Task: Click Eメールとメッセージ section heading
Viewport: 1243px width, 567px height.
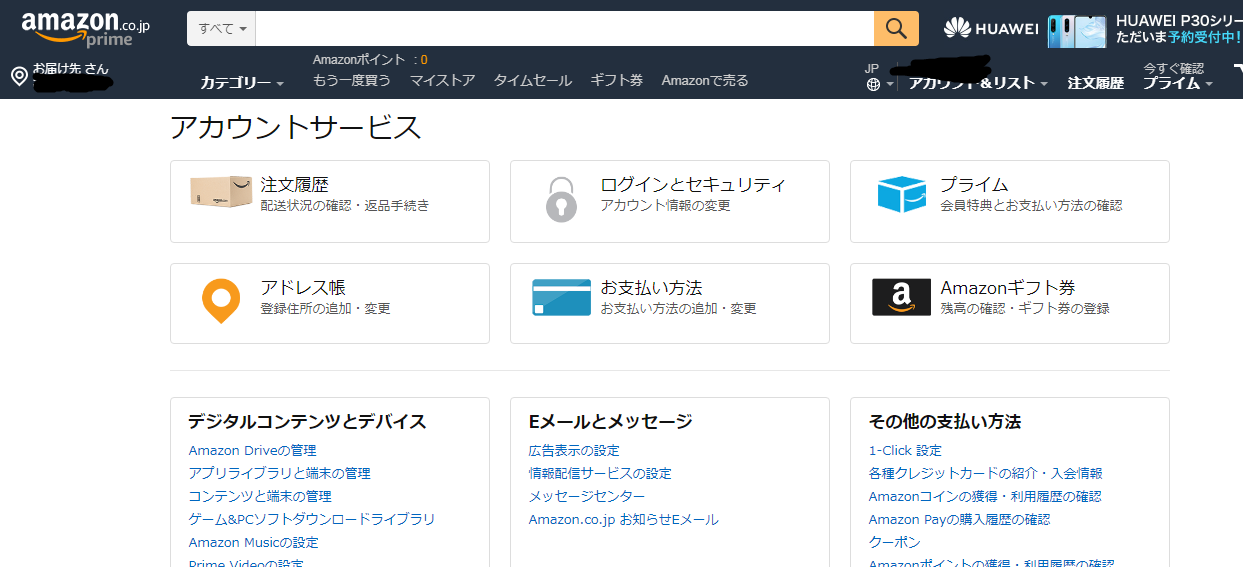Action: [610, 422]
